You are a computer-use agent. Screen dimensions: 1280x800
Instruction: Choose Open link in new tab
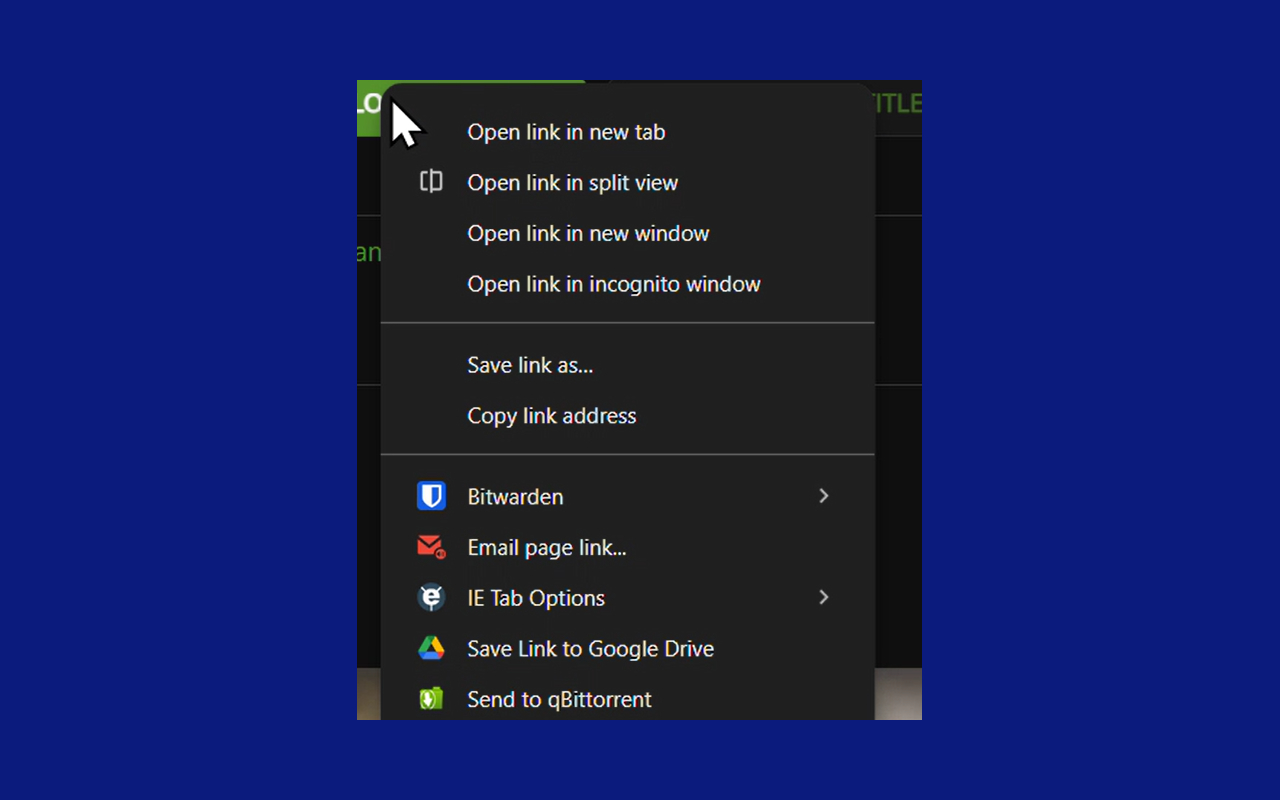628,132
